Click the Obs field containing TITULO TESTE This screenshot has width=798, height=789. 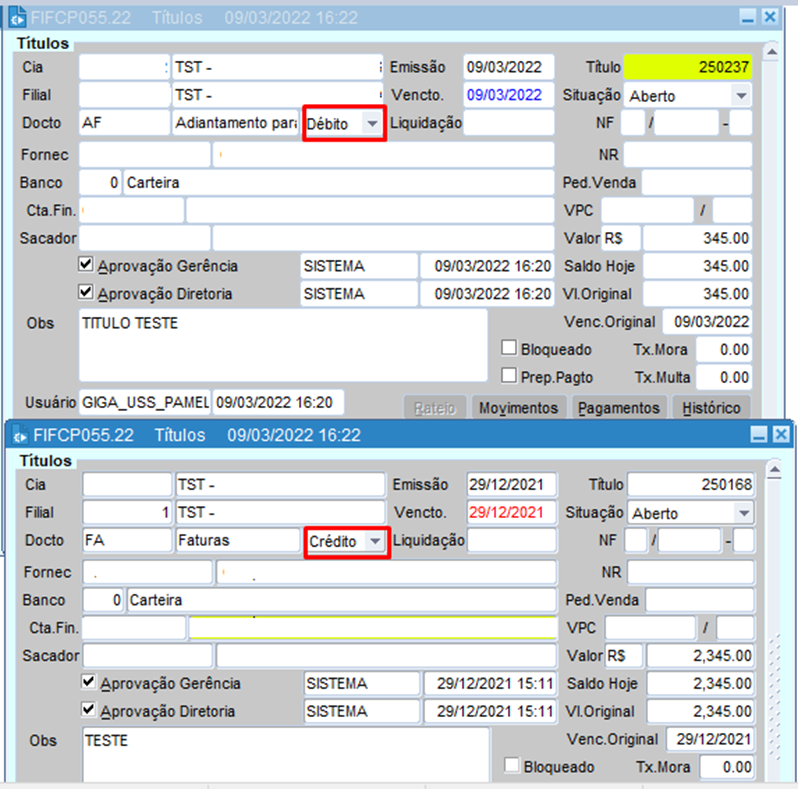(x=283, y=345)
